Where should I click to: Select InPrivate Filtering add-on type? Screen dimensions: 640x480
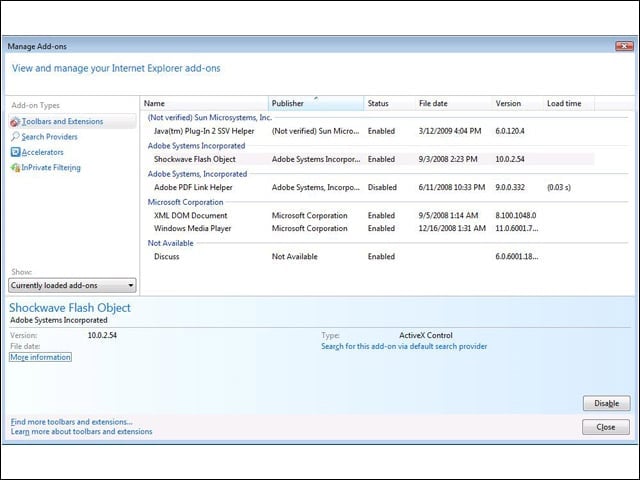(51, 168)
